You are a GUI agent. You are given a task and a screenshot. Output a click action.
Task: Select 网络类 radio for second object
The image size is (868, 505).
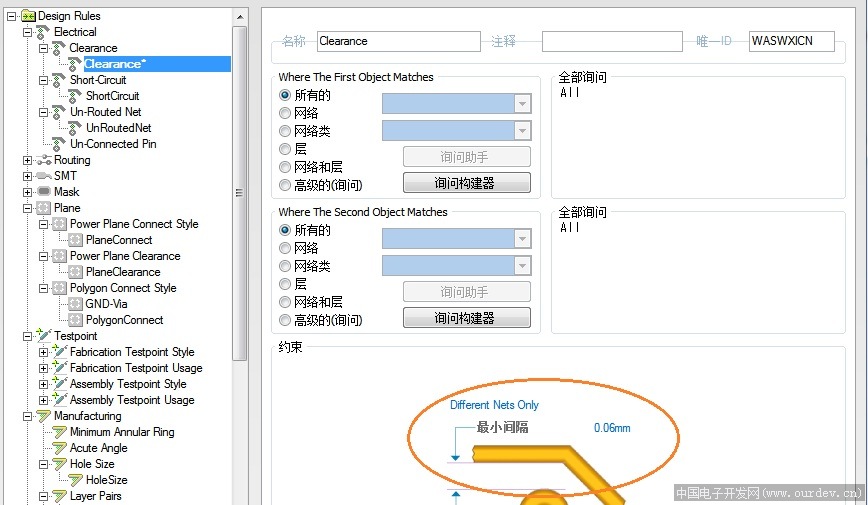(285, 266)
